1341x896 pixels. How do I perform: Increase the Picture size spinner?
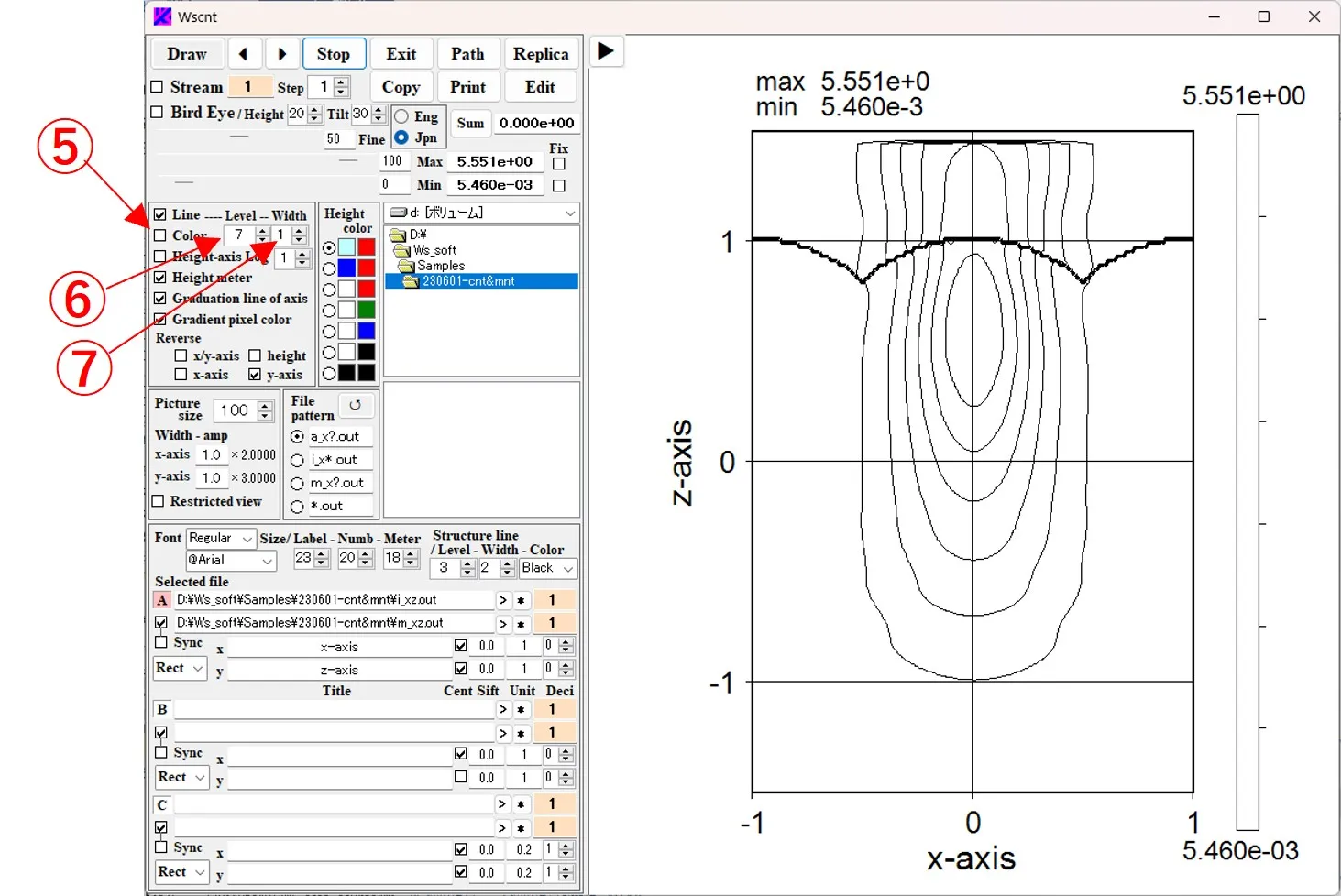pos(266,406)
